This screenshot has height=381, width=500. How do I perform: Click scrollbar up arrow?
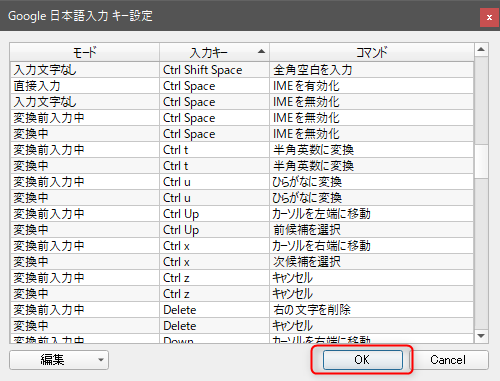(481, 50)
